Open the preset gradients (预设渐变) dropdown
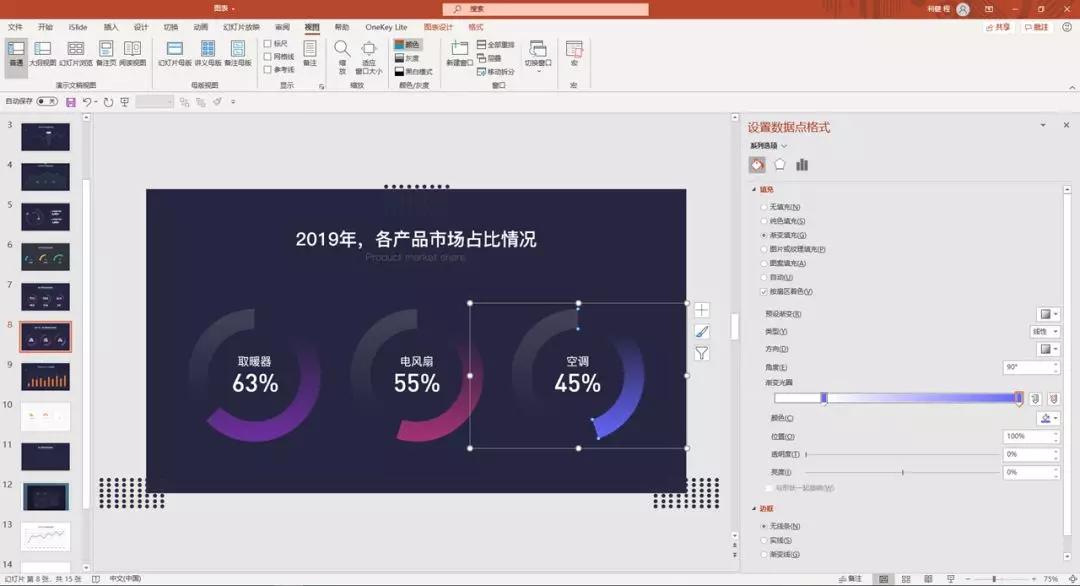1080x586 pixels. click(1050, 314)
